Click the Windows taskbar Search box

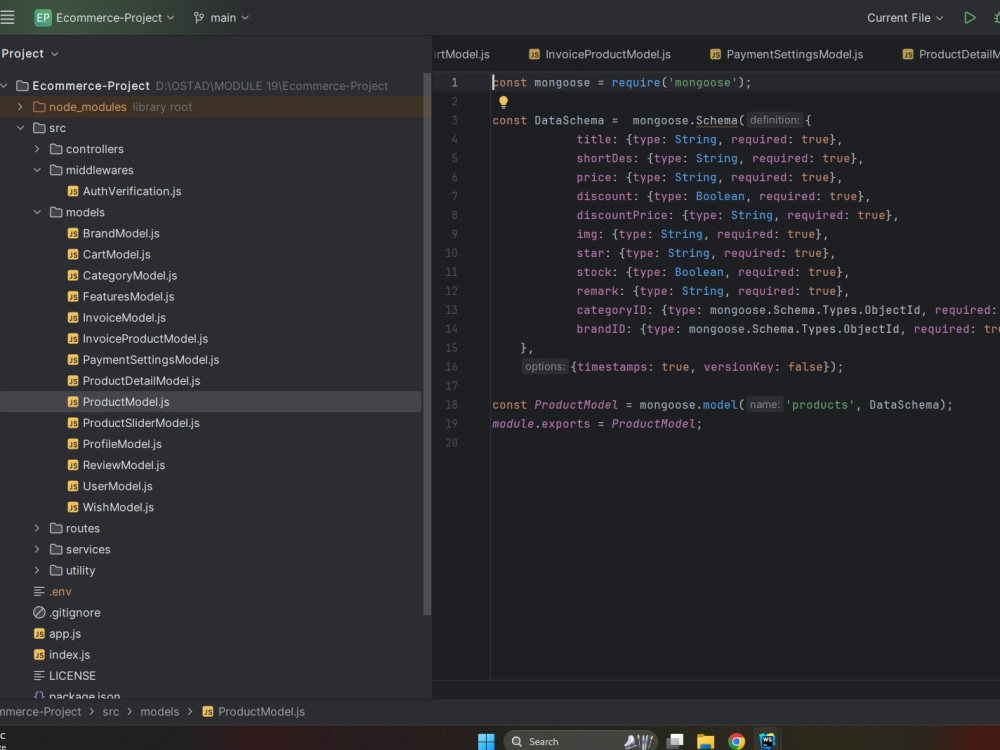(x=580, y=741)
